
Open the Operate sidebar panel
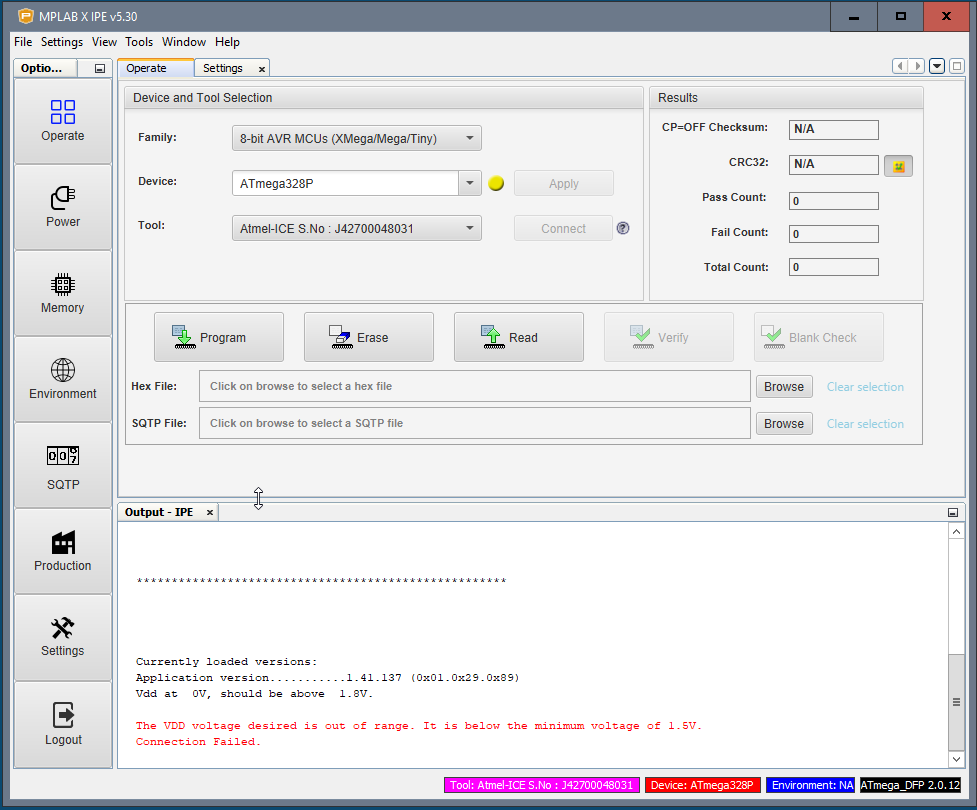[63, 122]
